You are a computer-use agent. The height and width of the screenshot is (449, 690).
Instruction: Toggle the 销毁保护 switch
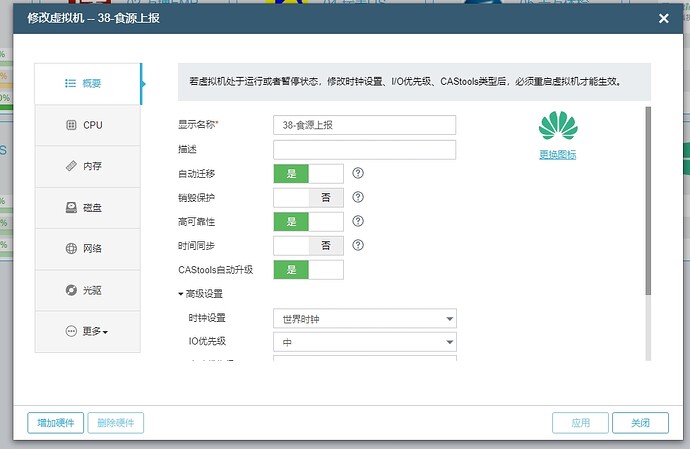[308, 197]
